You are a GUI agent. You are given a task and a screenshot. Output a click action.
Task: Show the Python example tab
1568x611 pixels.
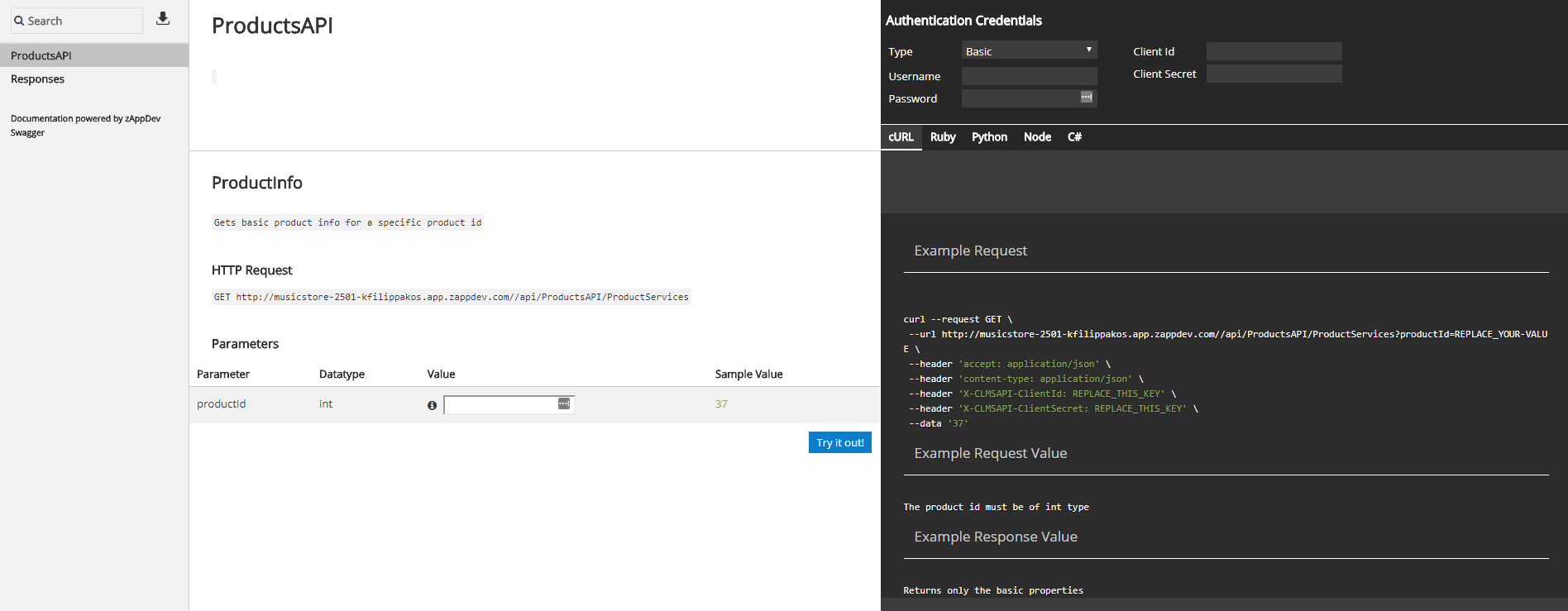coord(989,137)
